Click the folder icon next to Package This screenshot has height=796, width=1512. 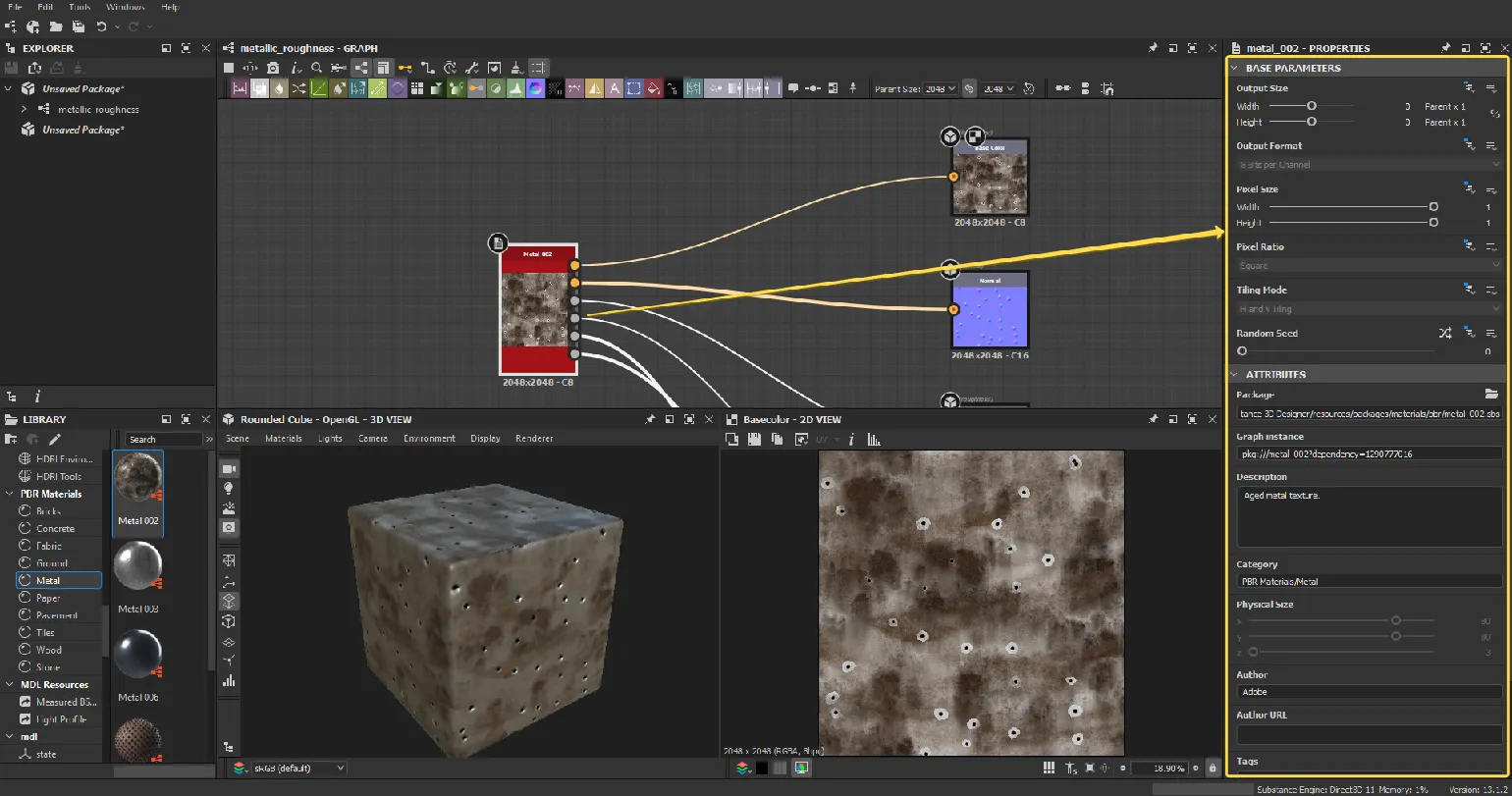pos(1491,395)
